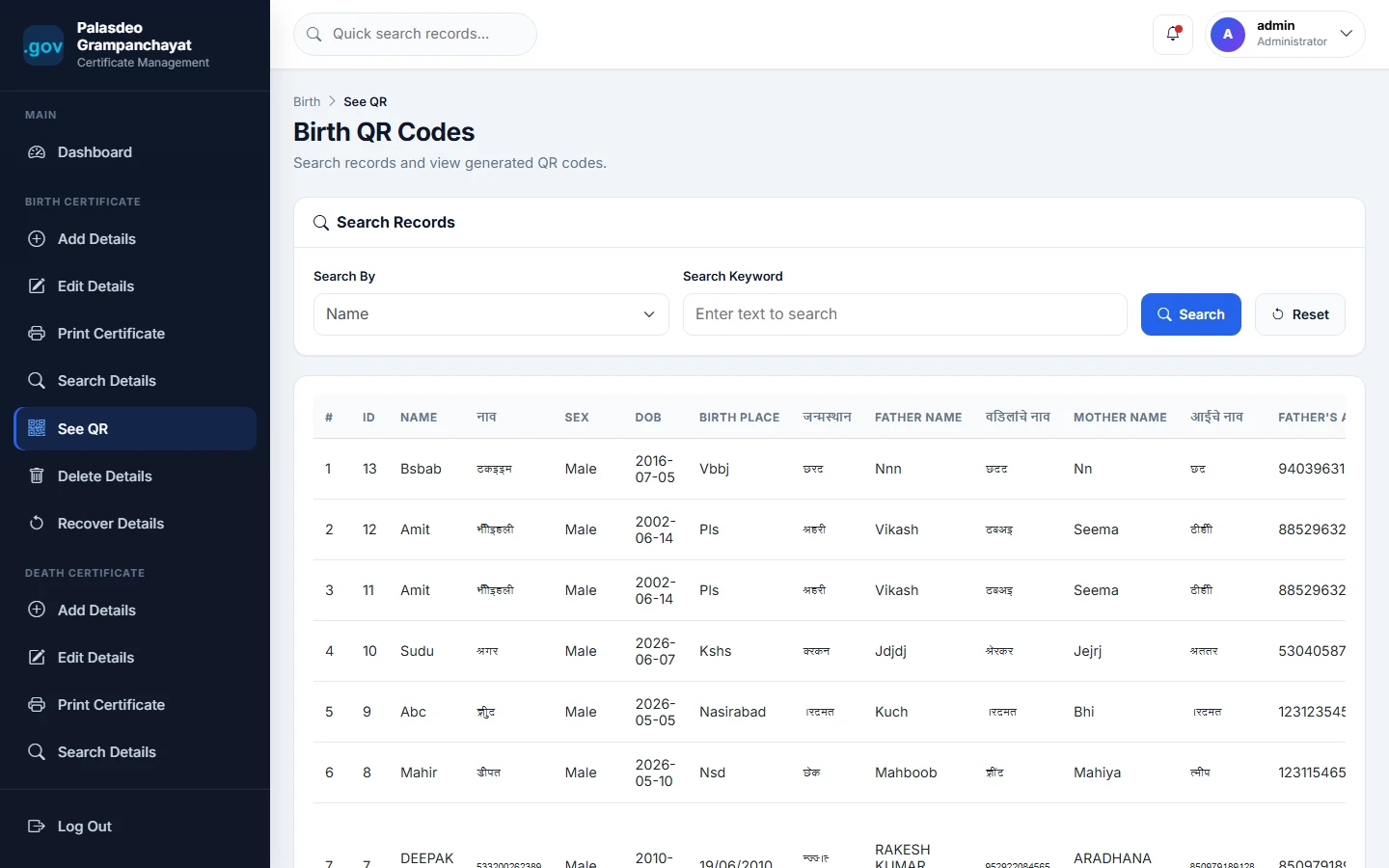Click the MOTHER NAME column header
1389x868 pixels.
1120,418
